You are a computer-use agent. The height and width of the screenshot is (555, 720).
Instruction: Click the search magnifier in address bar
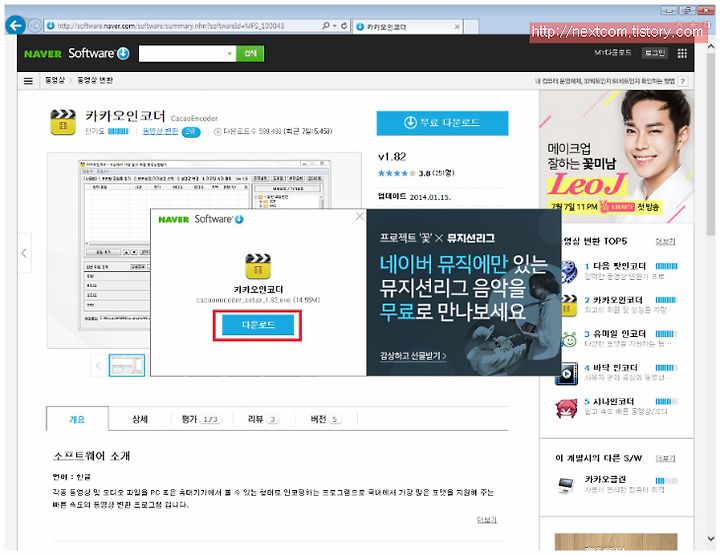(x=326, y=26)
